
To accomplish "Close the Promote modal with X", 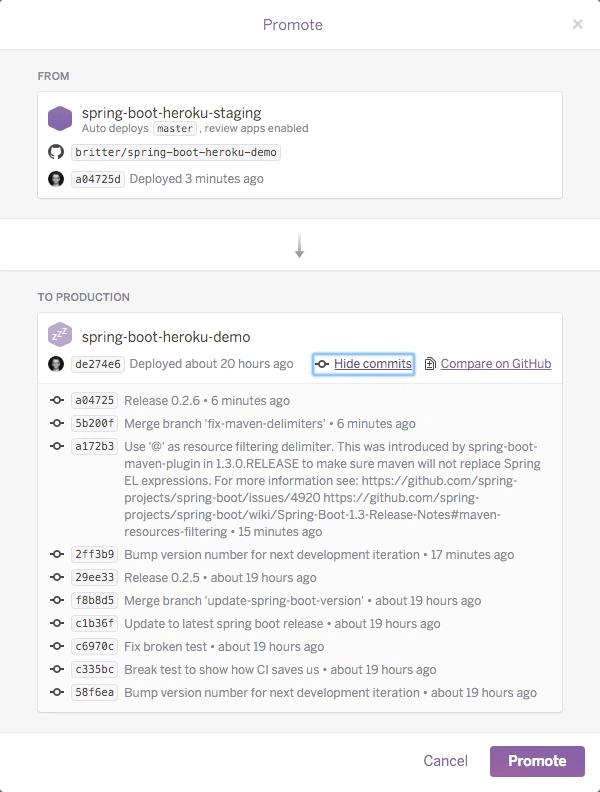I will (x=577, y=24).
